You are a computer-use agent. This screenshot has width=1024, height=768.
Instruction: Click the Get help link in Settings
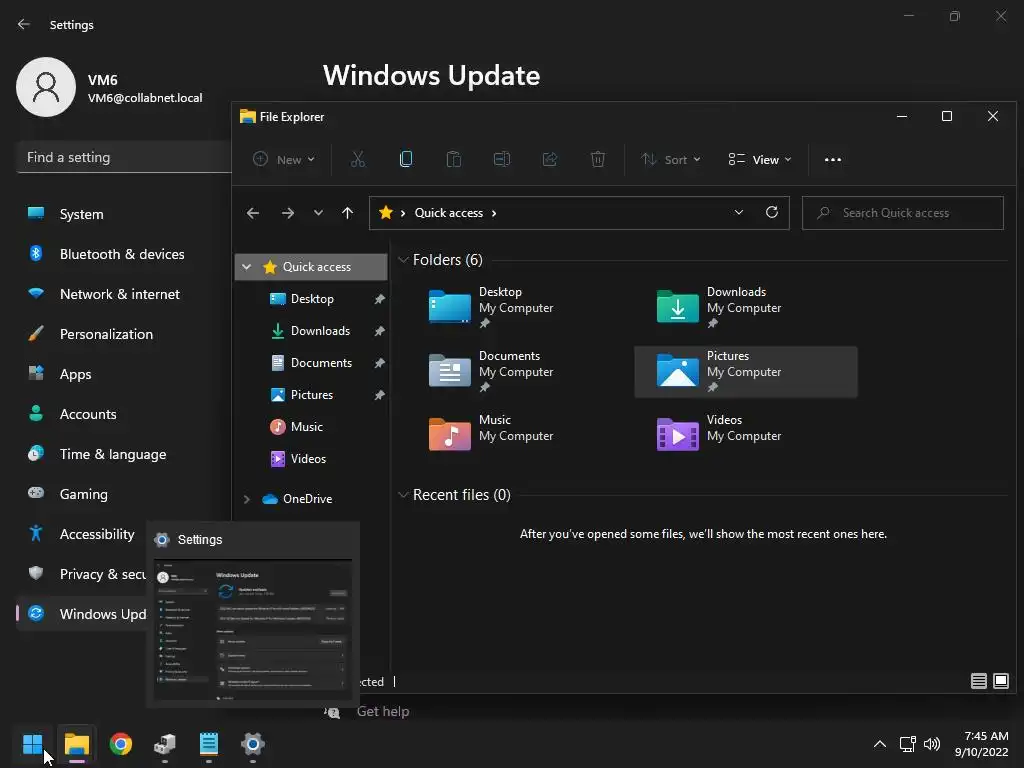pyautogui.click(x=383, y=712)
